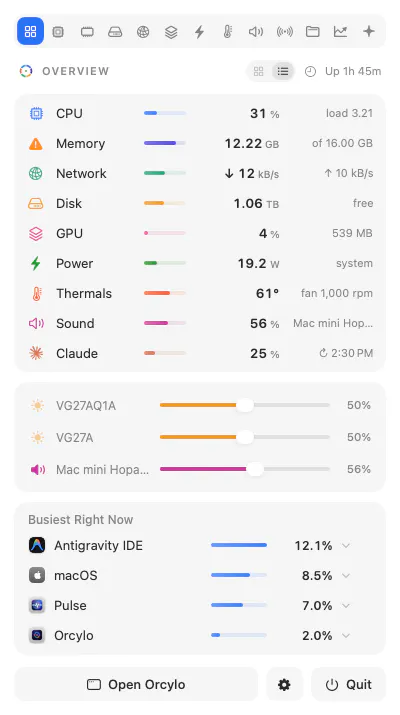The height and width of the screenshot is (715, 400).
Task: Select the Network globe tab icon
Action: [143, 31]
